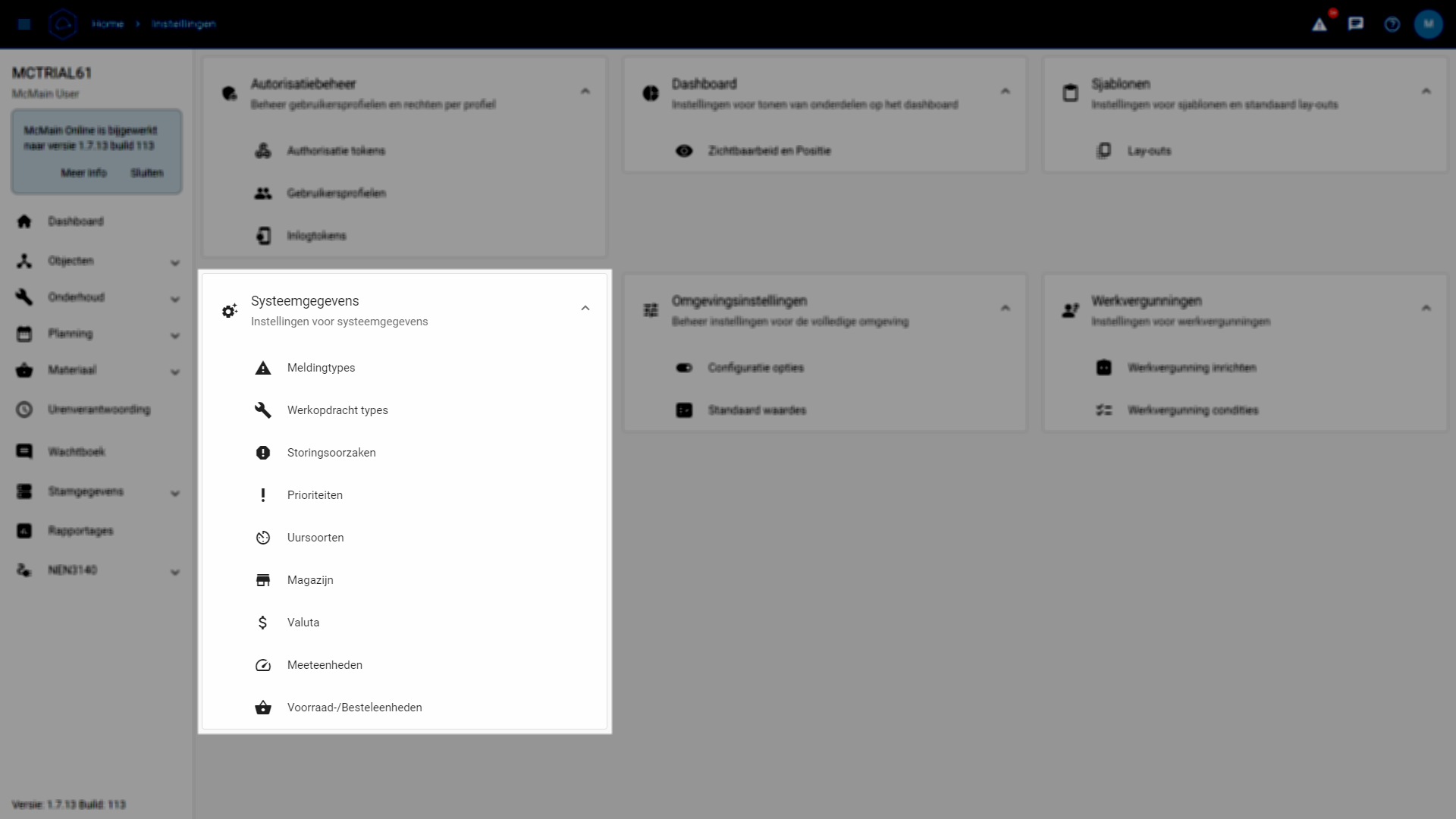Collapse the Systeemgegevens card

click(585, 308)
